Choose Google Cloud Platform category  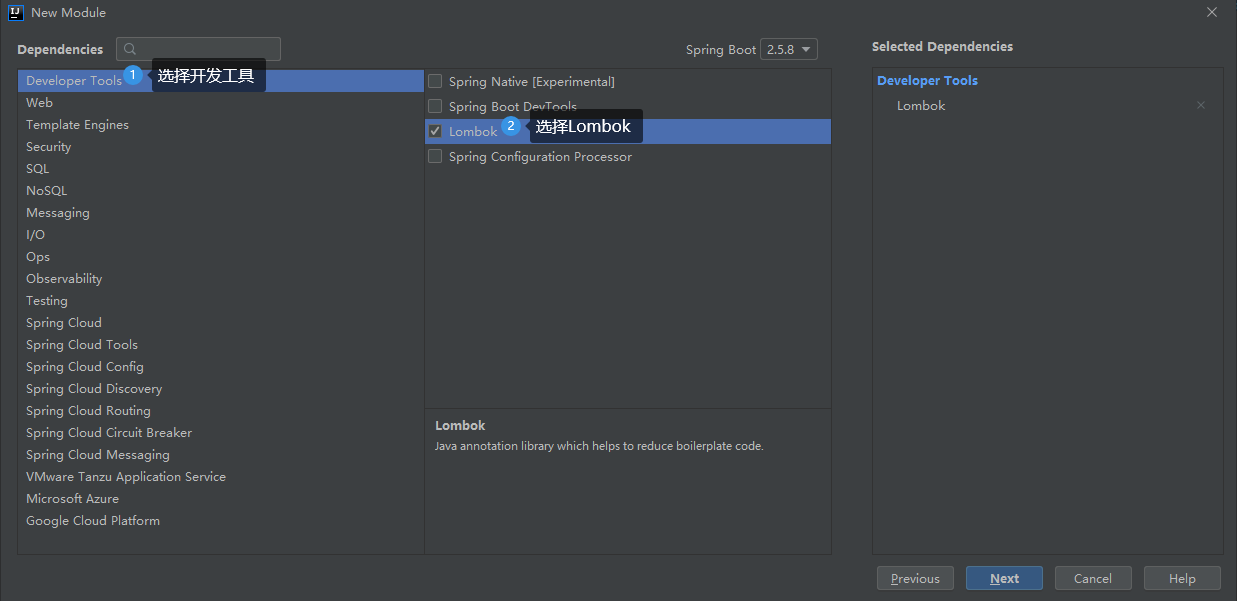coord(221,520)
